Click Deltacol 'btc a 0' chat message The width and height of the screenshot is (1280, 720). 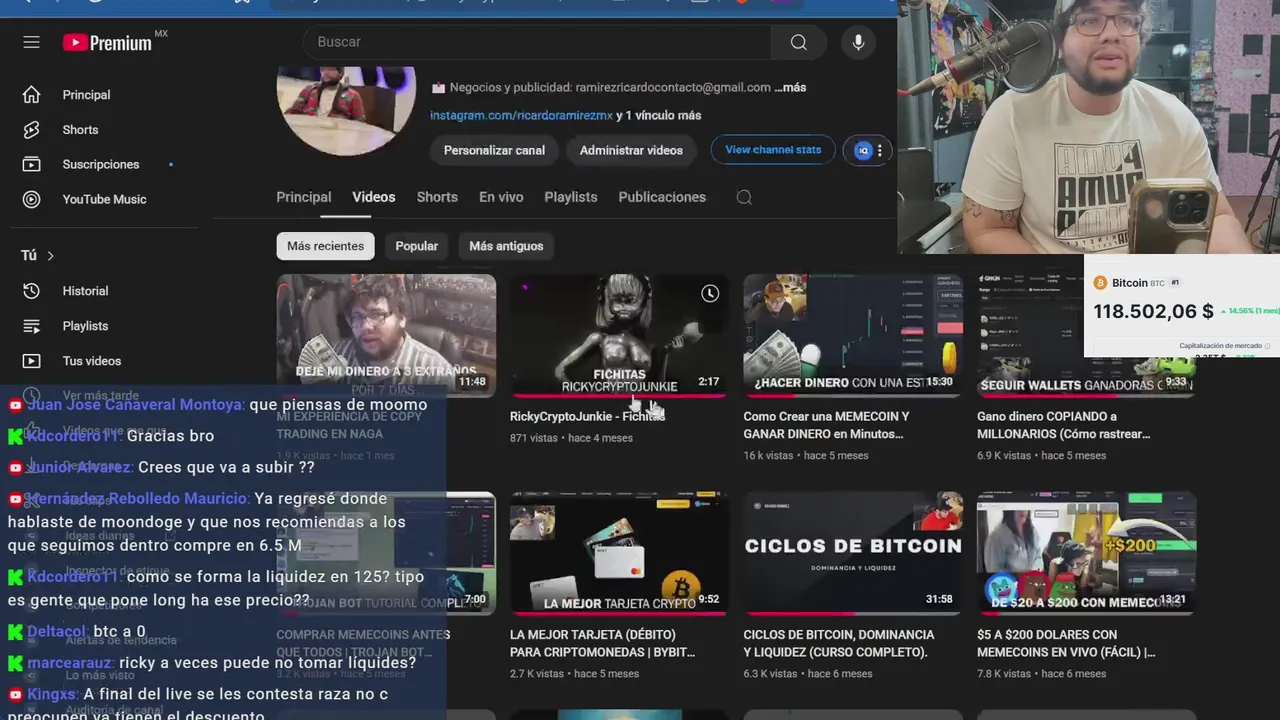(x=77, y=632)
